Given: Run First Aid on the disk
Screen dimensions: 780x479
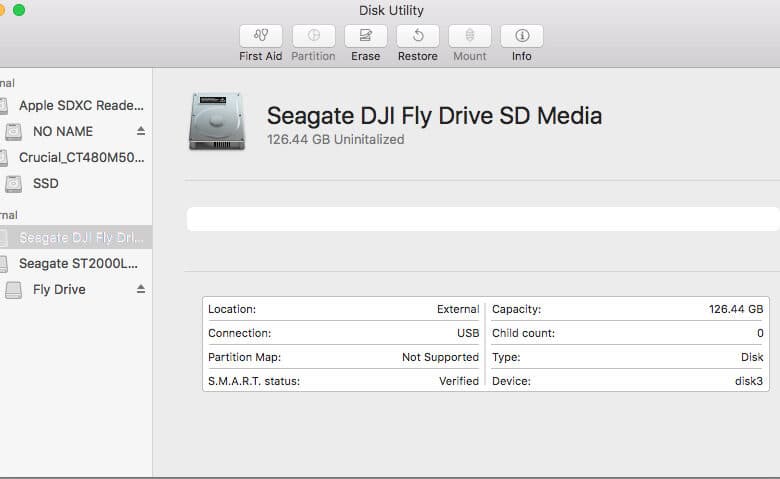Looking at the screenshot, I should tap(261, 36).
